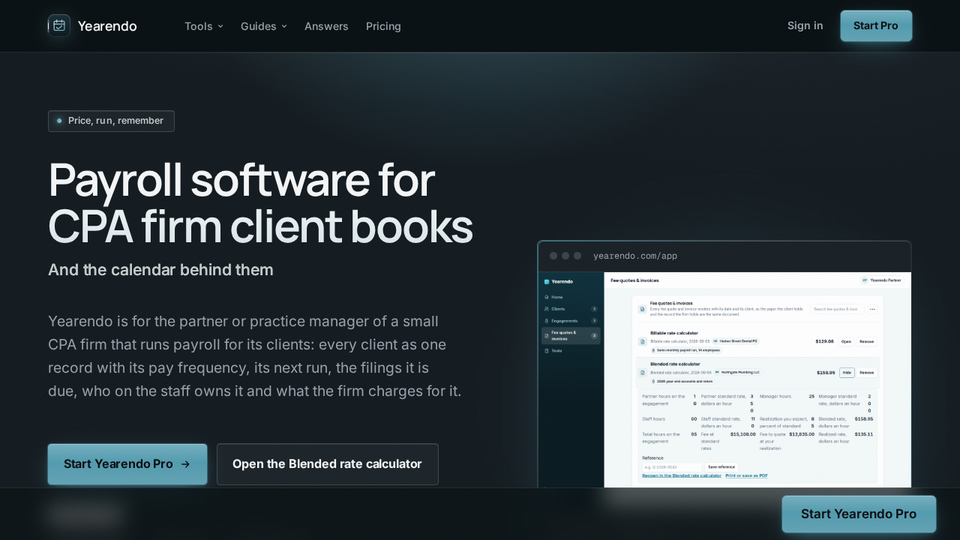The image size is (960, 540).
Task: Click the Billable rate calculator document icon
Action: click(x=642, y=342)
